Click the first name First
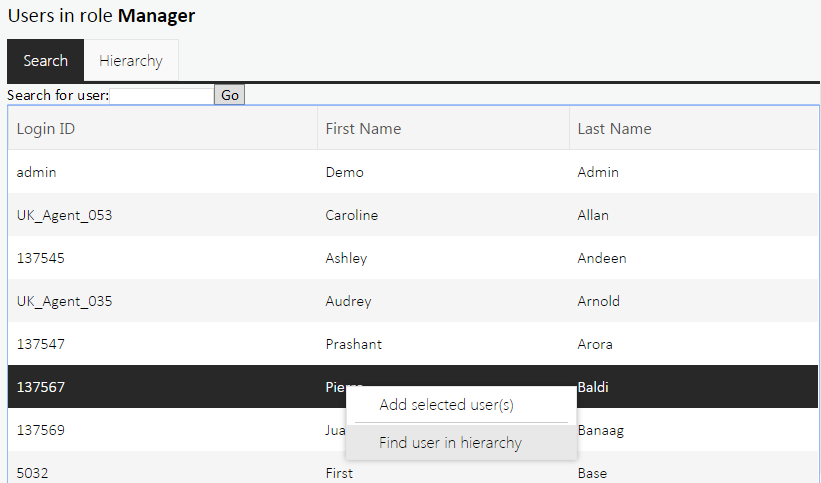The width and height of the screenshot is (821, 483). [x=339, y=473]
